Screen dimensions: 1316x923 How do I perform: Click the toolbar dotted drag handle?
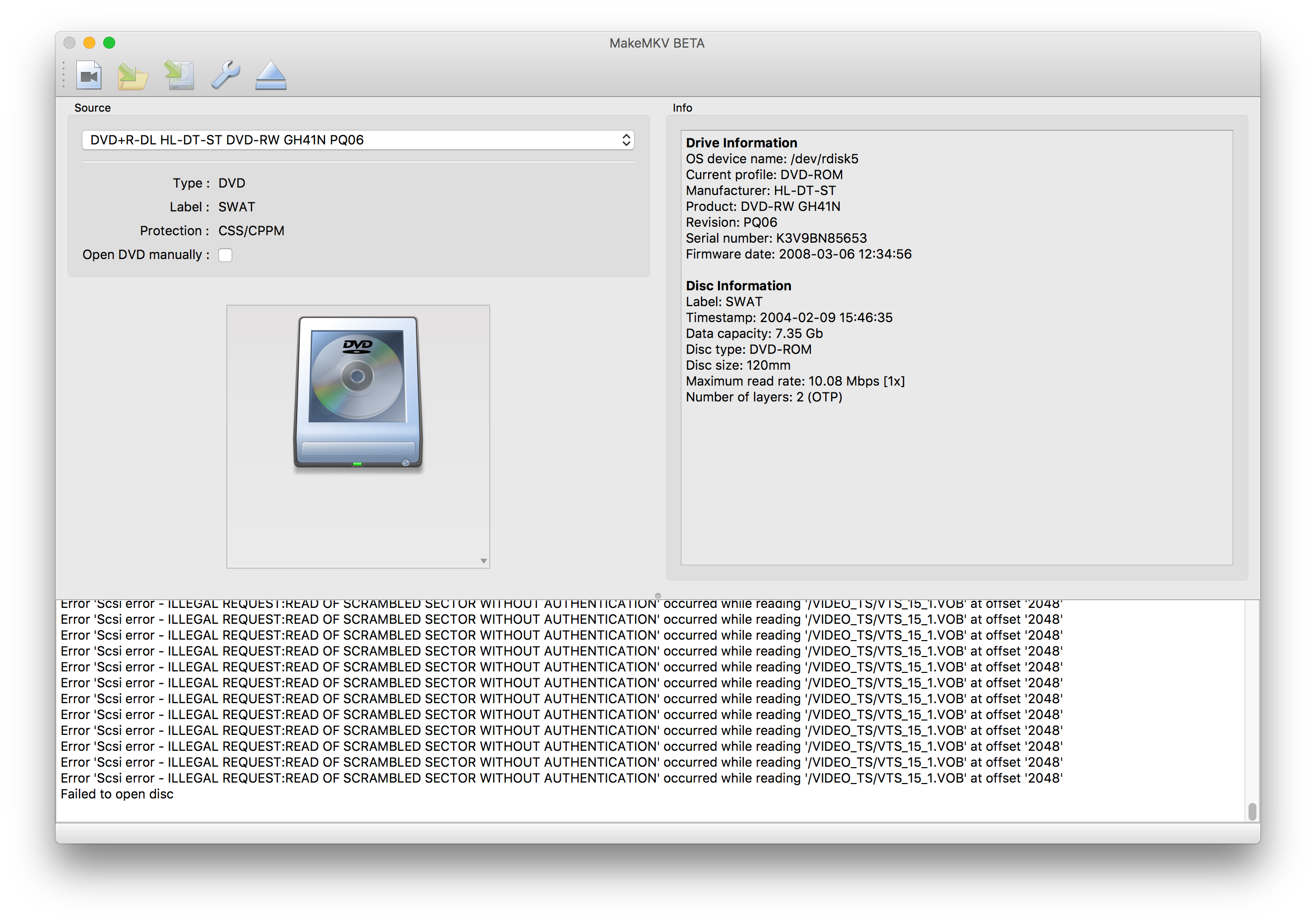(x=64, y=75)
